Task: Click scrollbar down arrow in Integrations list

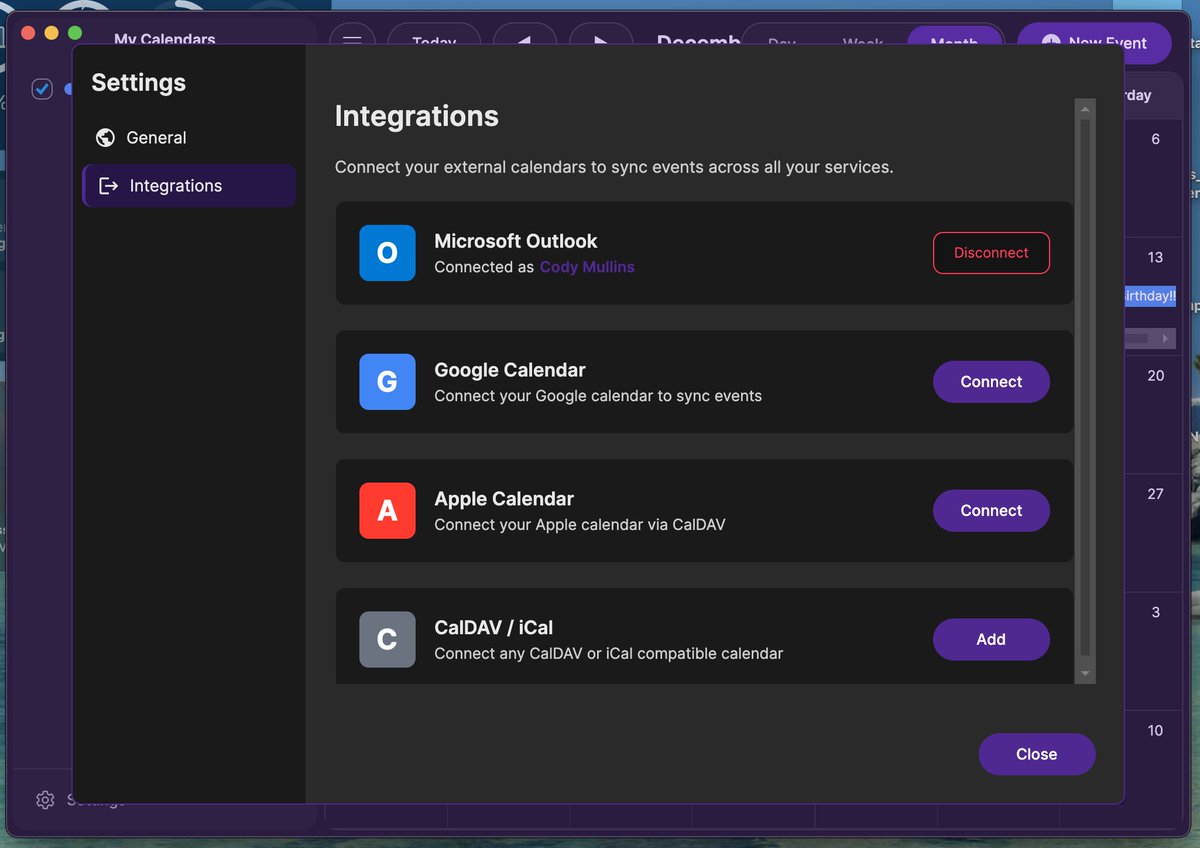Action: [1085, 675]
